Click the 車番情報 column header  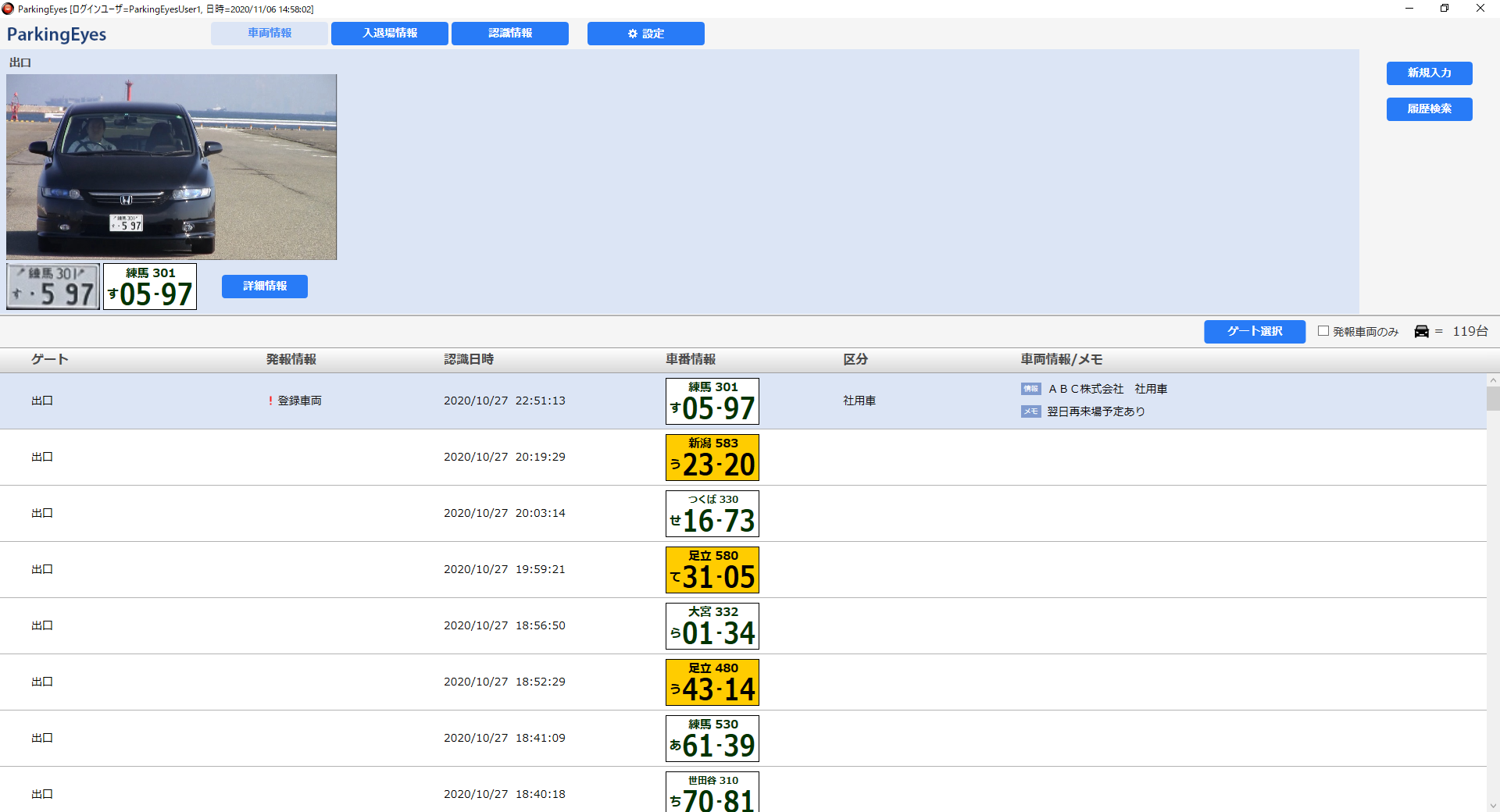click(x=691, y=359)
